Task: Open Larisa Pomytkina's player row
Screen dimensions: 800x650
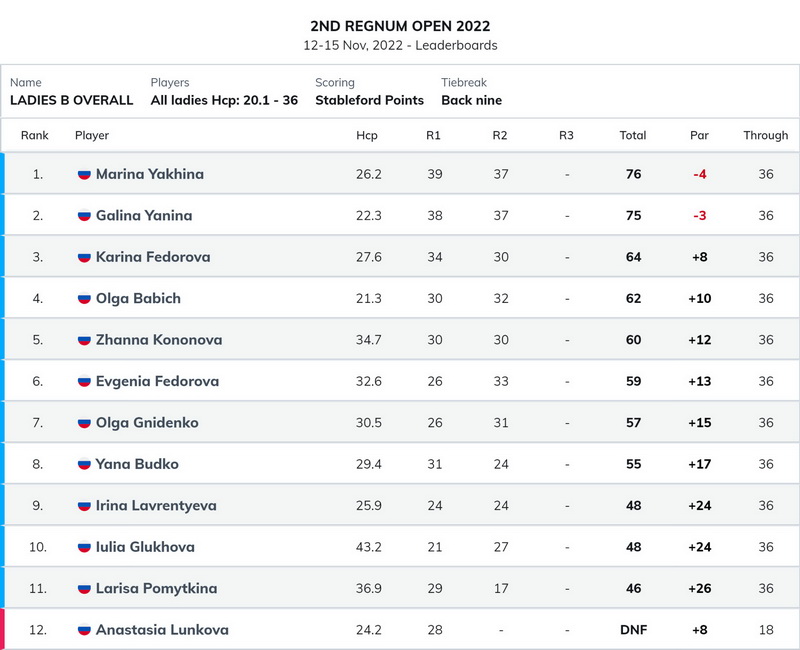Action: pyautogui.click(x=400, y=588)
